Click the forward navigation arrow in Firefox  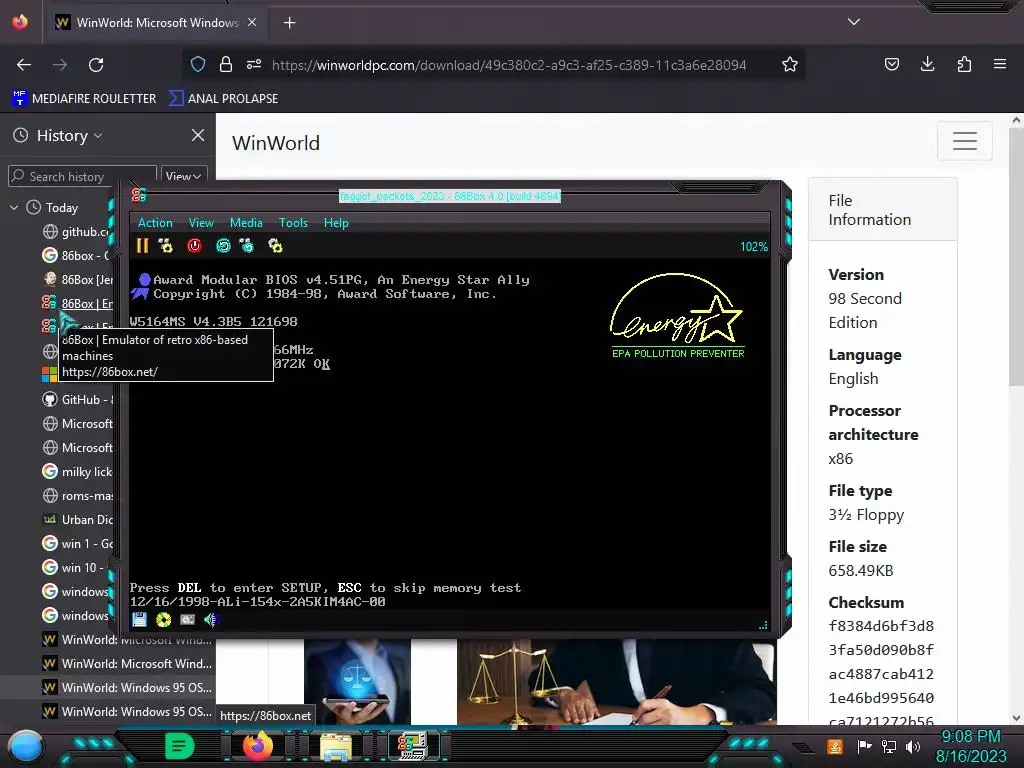tap(60, 65)
